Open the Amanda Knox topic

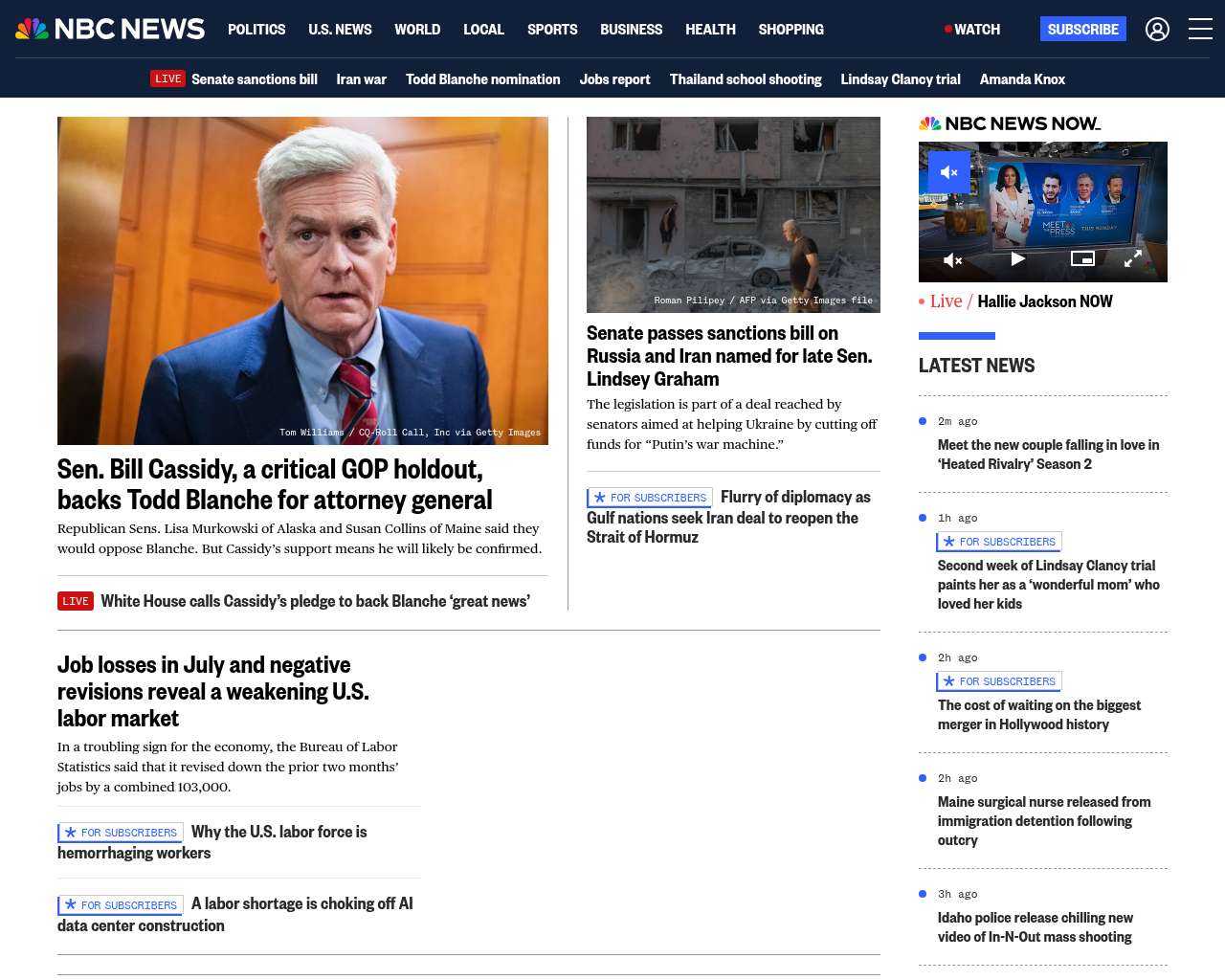1022,79
